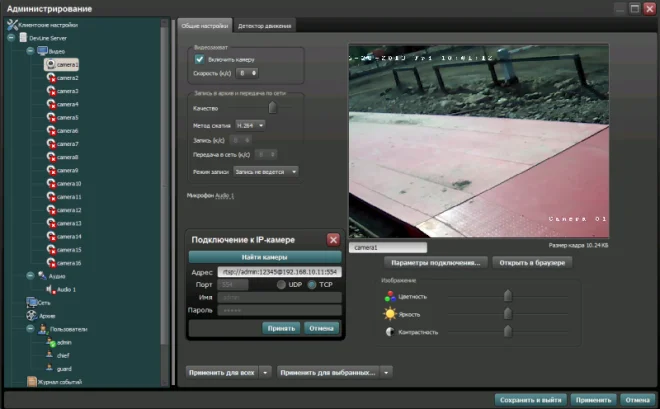This screenshot has width=660, height=409.
Task: Click the camera10 icon in tree
Action: (x=50, y=184)
